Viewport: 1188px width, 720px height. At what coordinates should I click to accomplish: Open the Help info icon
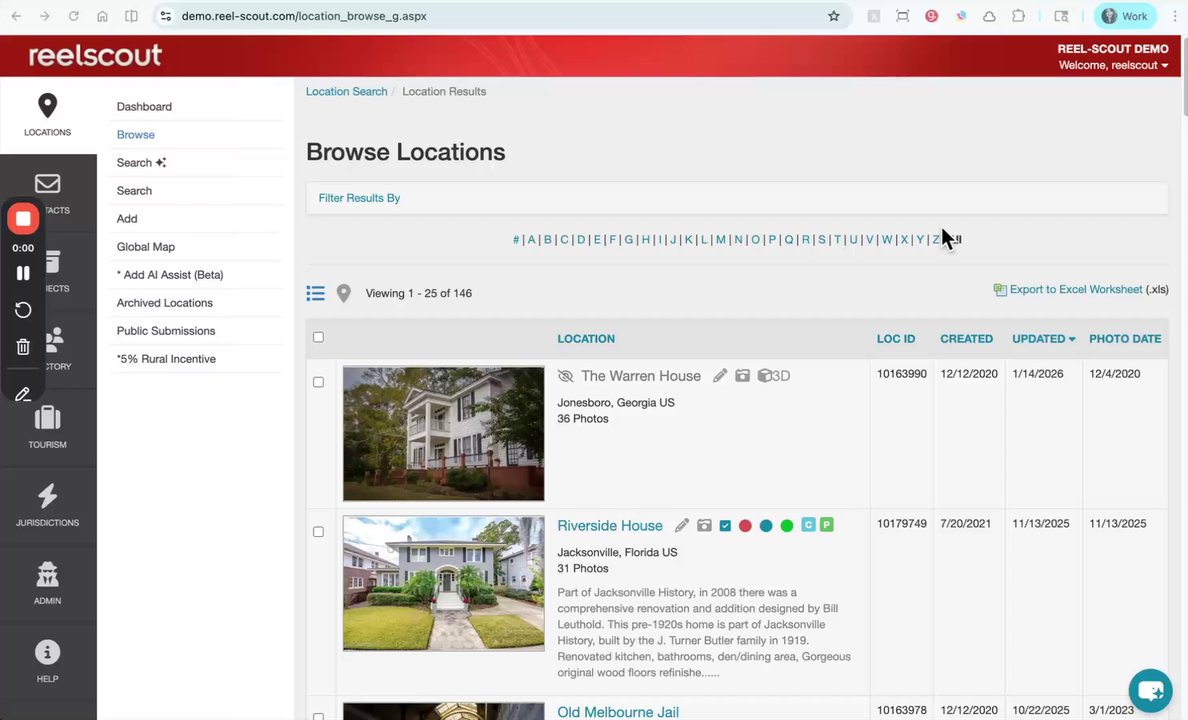(x=47, y=653)
